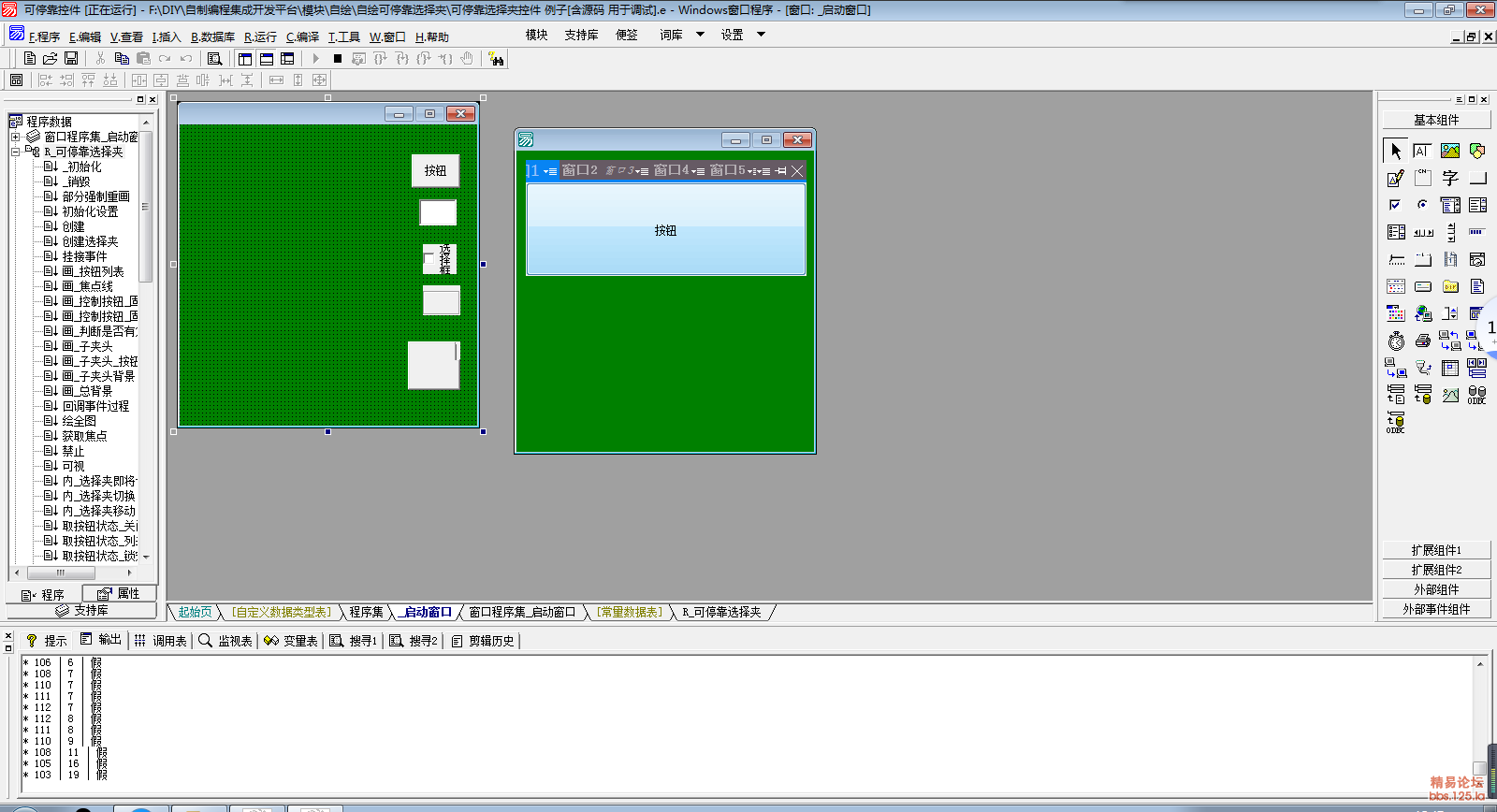The height and width of the screenshot is (812, 1497).
Task: Select 创建选择夹 in the program tree
Action: coord(90,241)
